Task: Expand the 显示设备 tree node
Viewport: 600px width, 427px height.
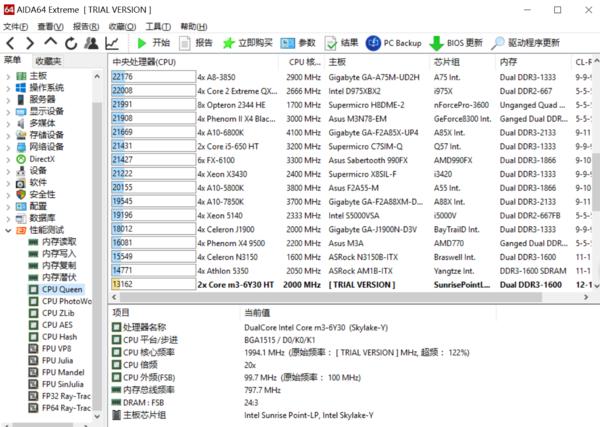Action: tap(8, 112)
